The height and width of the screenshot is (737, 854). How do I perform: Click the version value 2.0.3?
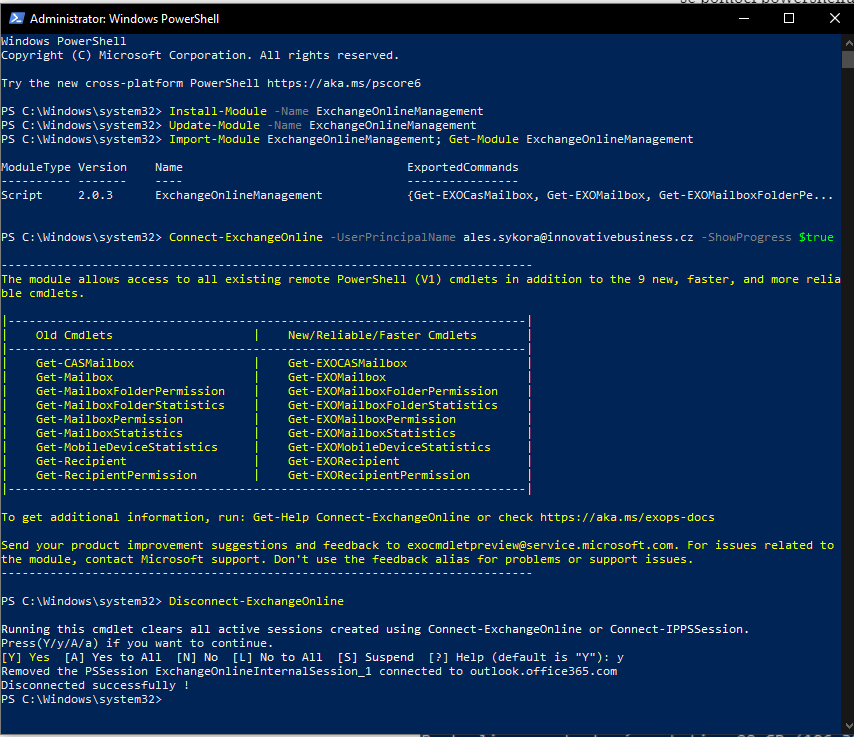(x=95, y=196)
